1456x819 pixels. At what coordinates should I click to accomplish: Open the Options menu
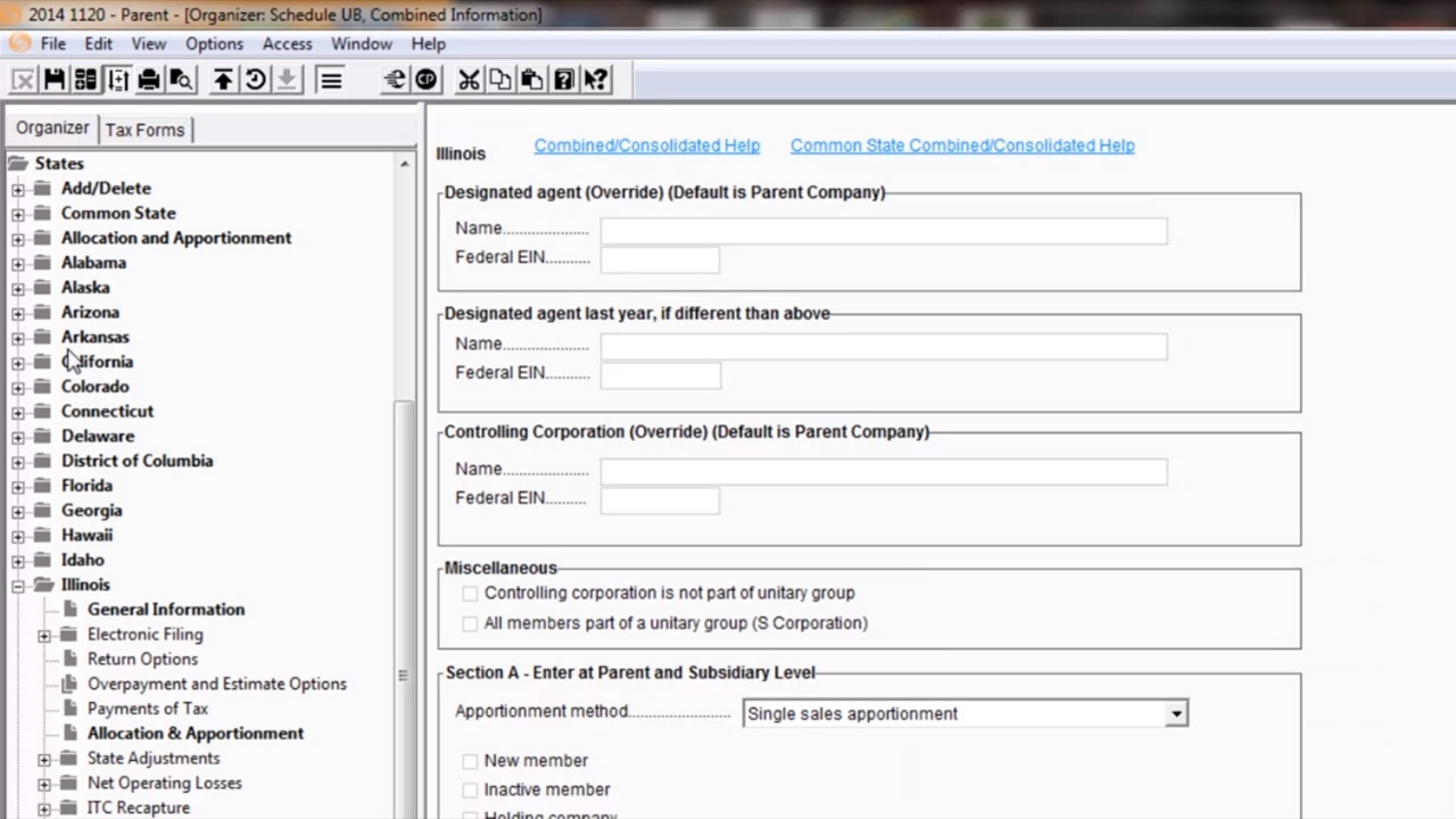tap(214, 44)
